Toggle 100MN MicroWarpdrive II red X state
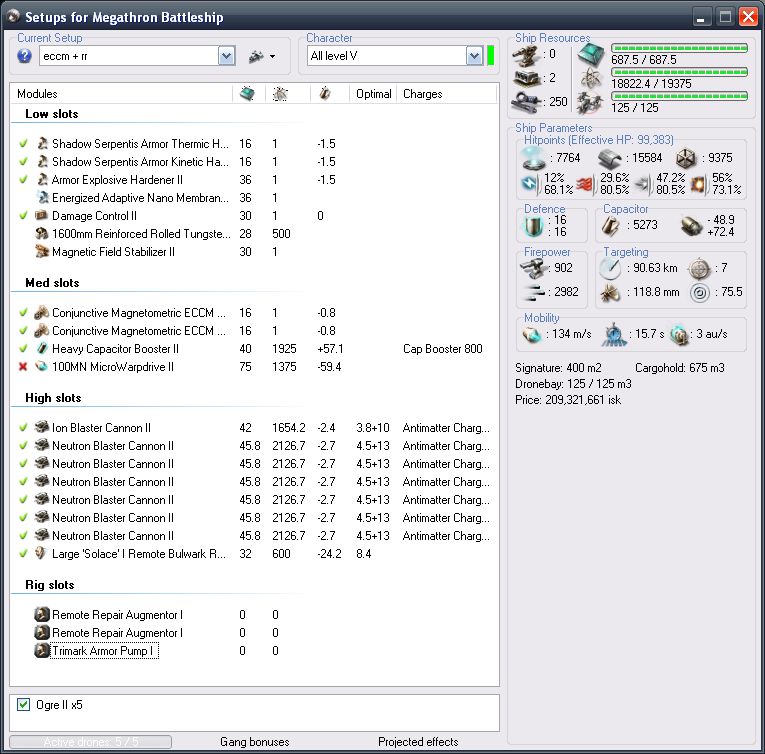Viewport: 765px width, 754px height. coord(23,367)
